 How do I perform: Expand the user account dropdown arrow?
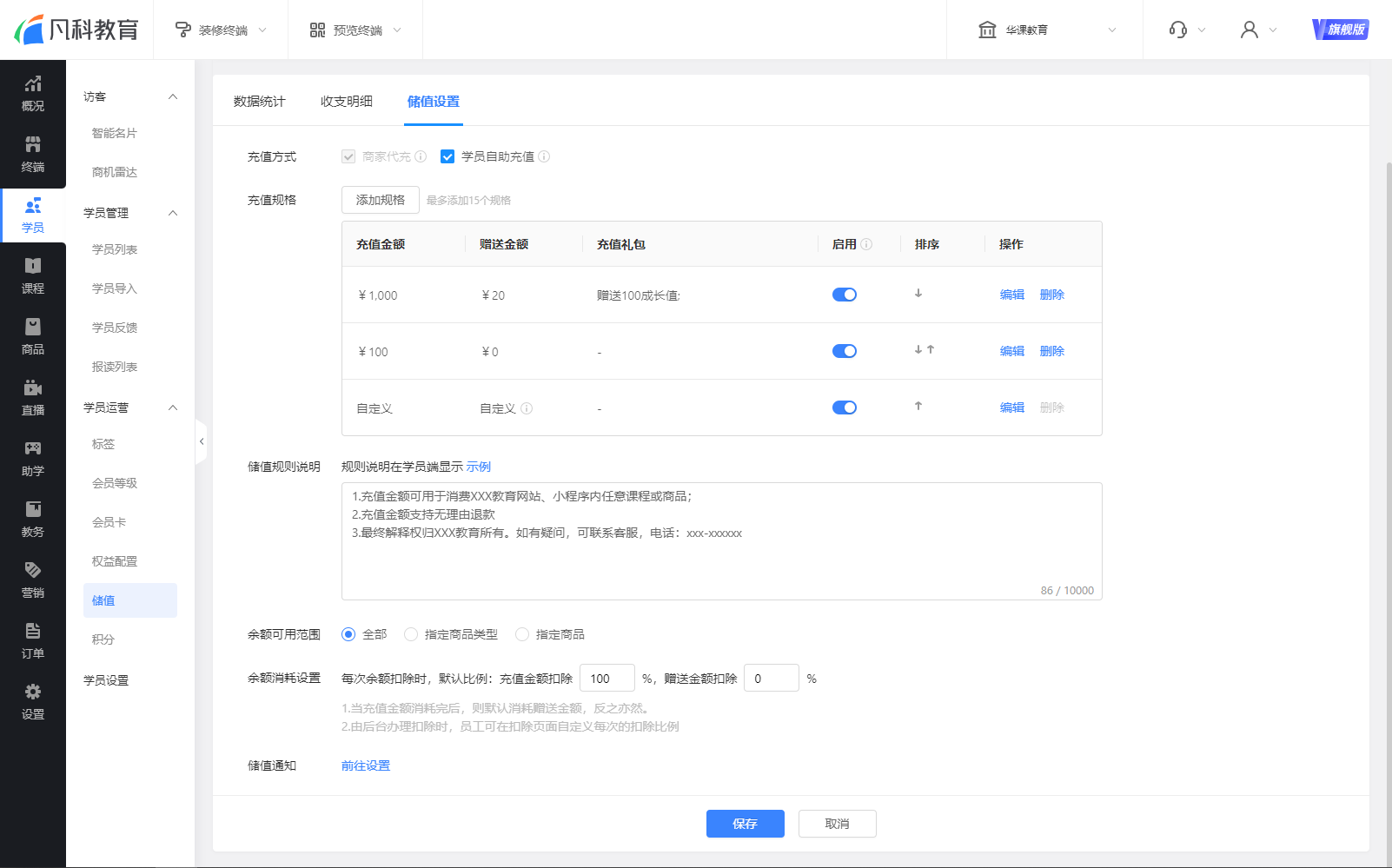point(1273,30)
